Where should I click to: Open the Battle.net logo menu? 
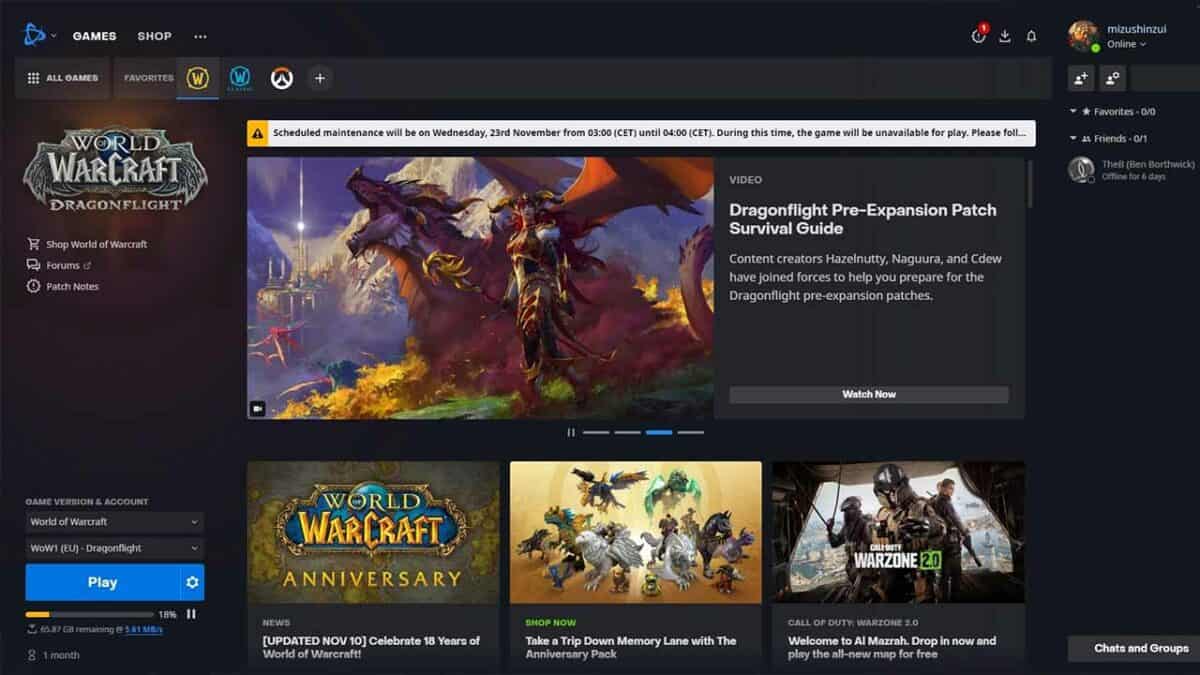pos(39,36)
